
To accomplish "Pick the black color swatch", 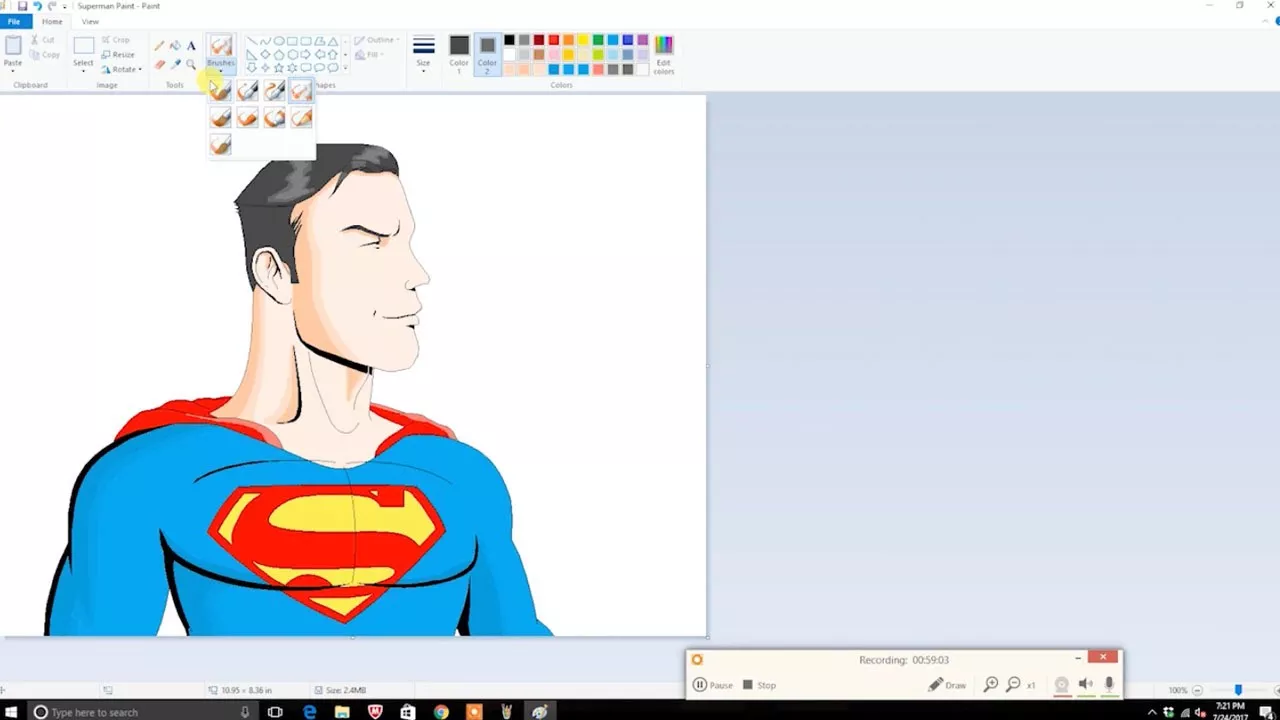I will tap(509, 40).
